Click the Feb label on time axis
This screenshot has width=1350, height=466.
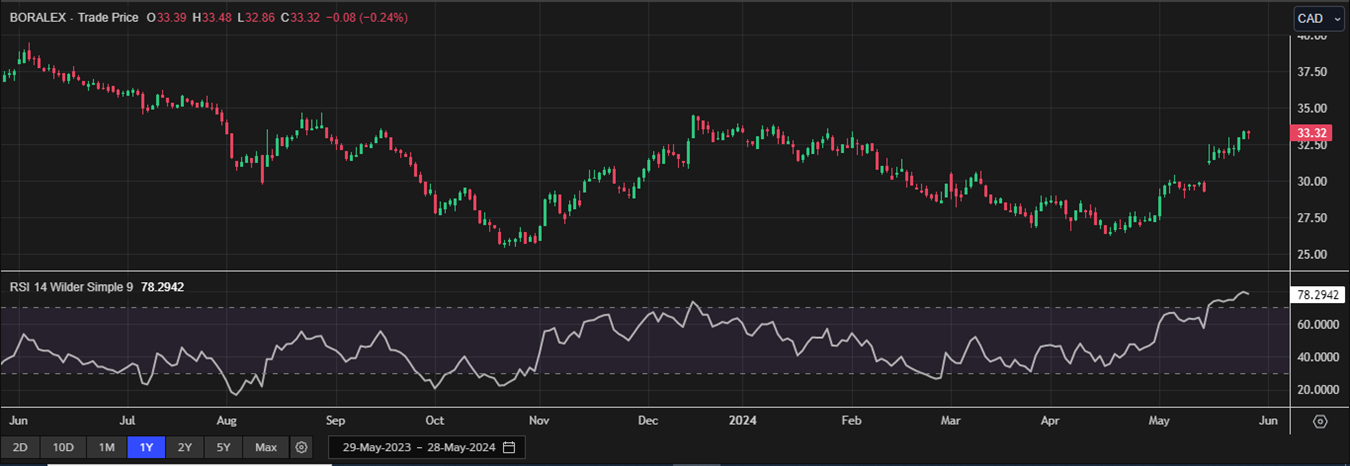point(851,421)
